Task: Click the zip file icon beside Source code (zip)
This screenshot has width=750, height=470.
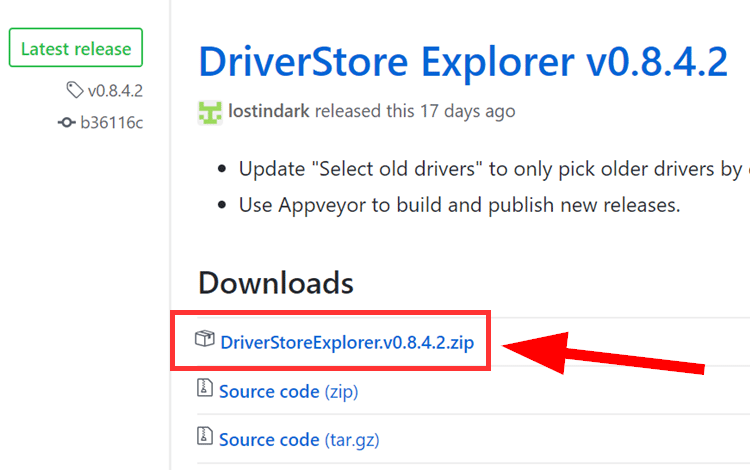Action: pos(205,387)
